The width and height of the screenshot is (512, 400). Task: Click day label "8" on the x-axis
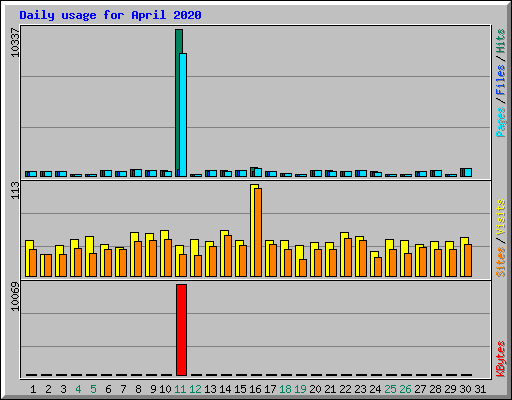coord(138,389)
